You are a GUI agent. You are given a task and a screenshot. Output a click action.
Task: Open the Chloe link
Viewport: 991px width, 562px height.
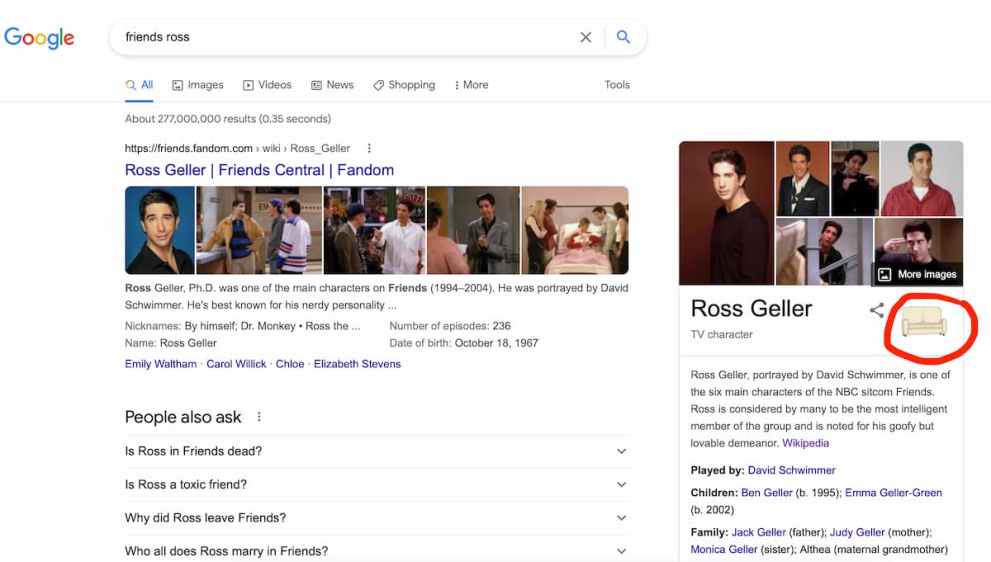coord(290,363)
